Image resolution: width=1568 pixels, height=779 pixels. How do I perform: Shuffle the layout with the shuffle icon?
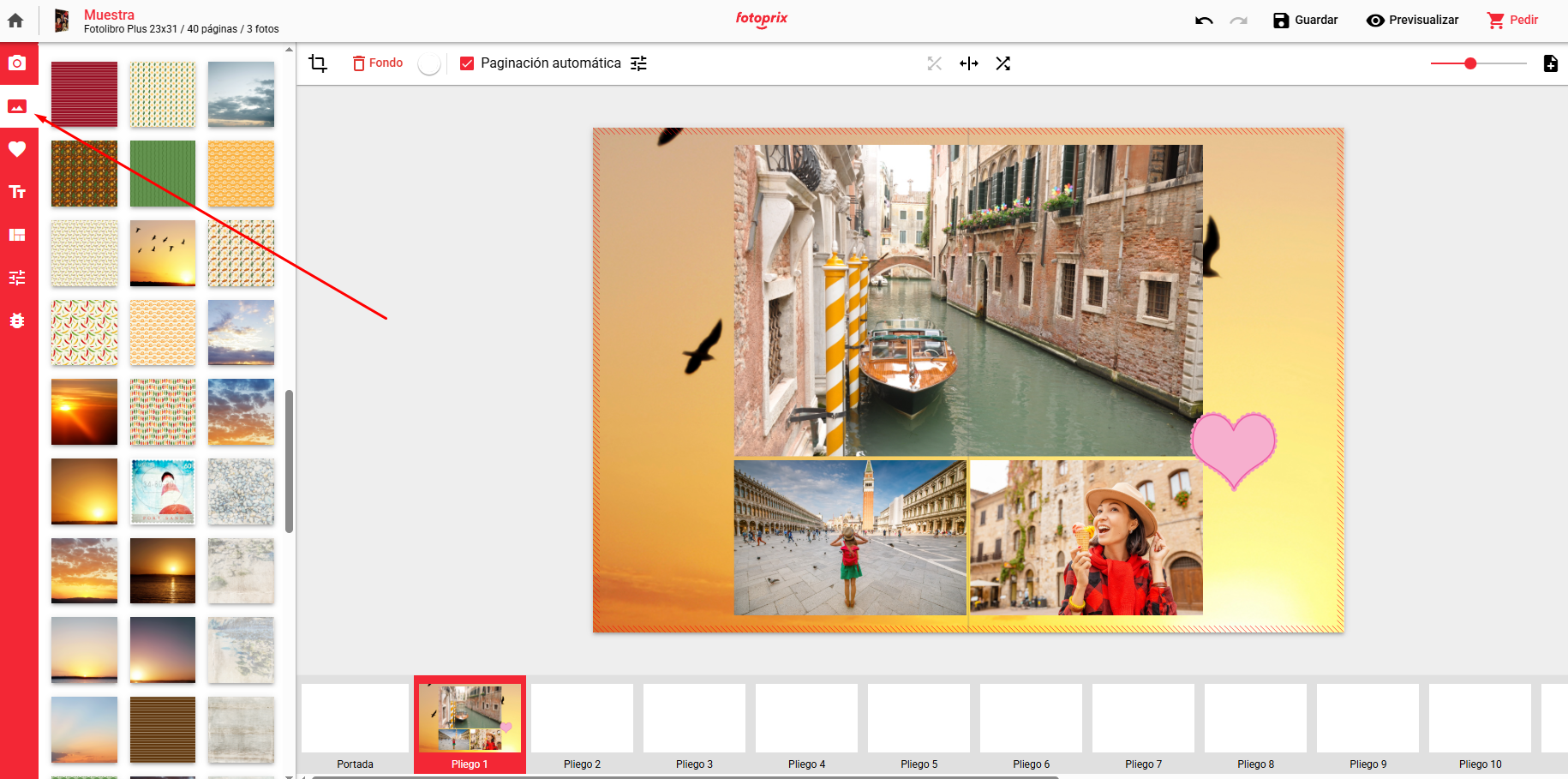click(x=1003, y=63)
